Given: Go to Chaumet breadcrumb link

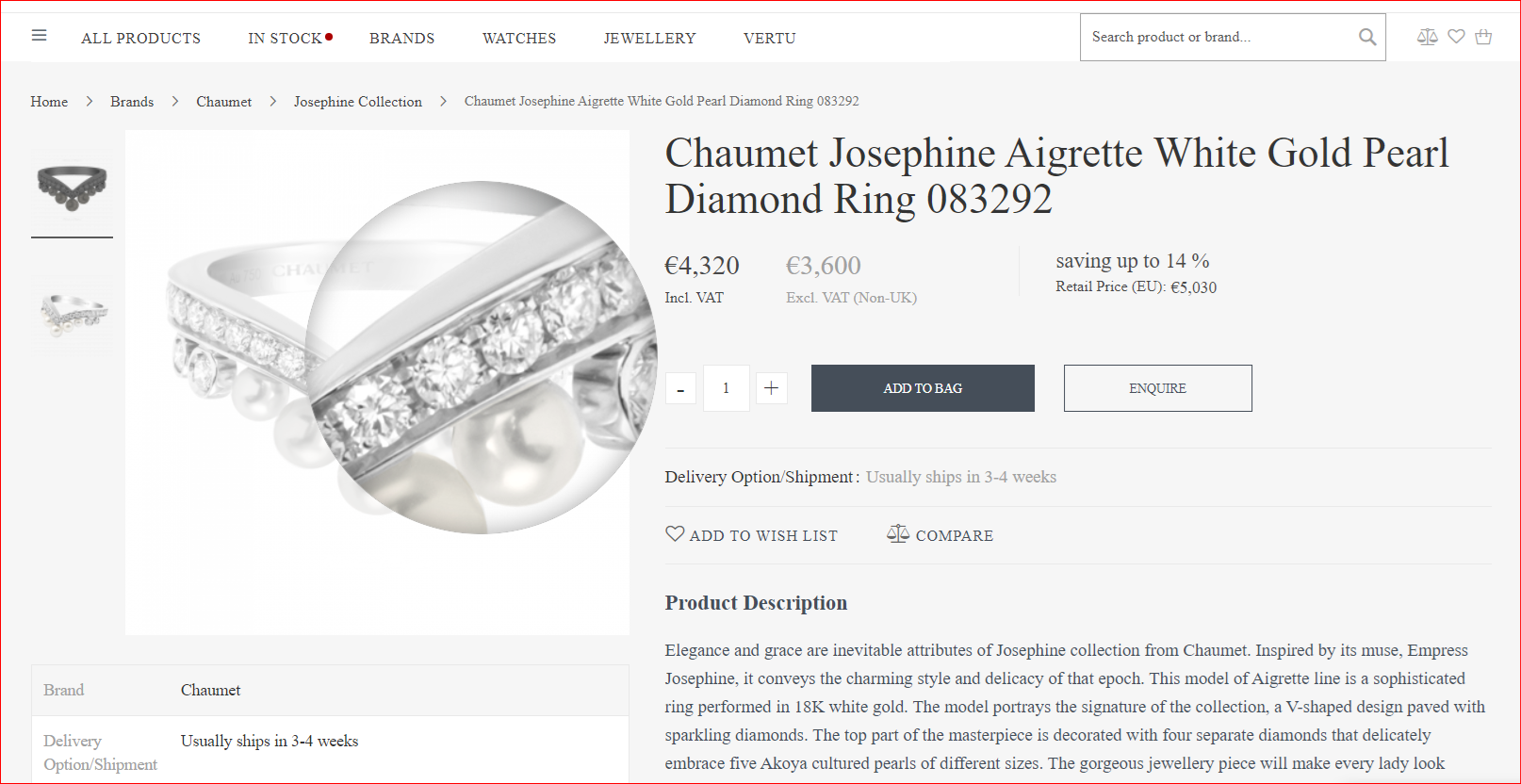Looking at the screenshot, I should [x=223, y=102].
